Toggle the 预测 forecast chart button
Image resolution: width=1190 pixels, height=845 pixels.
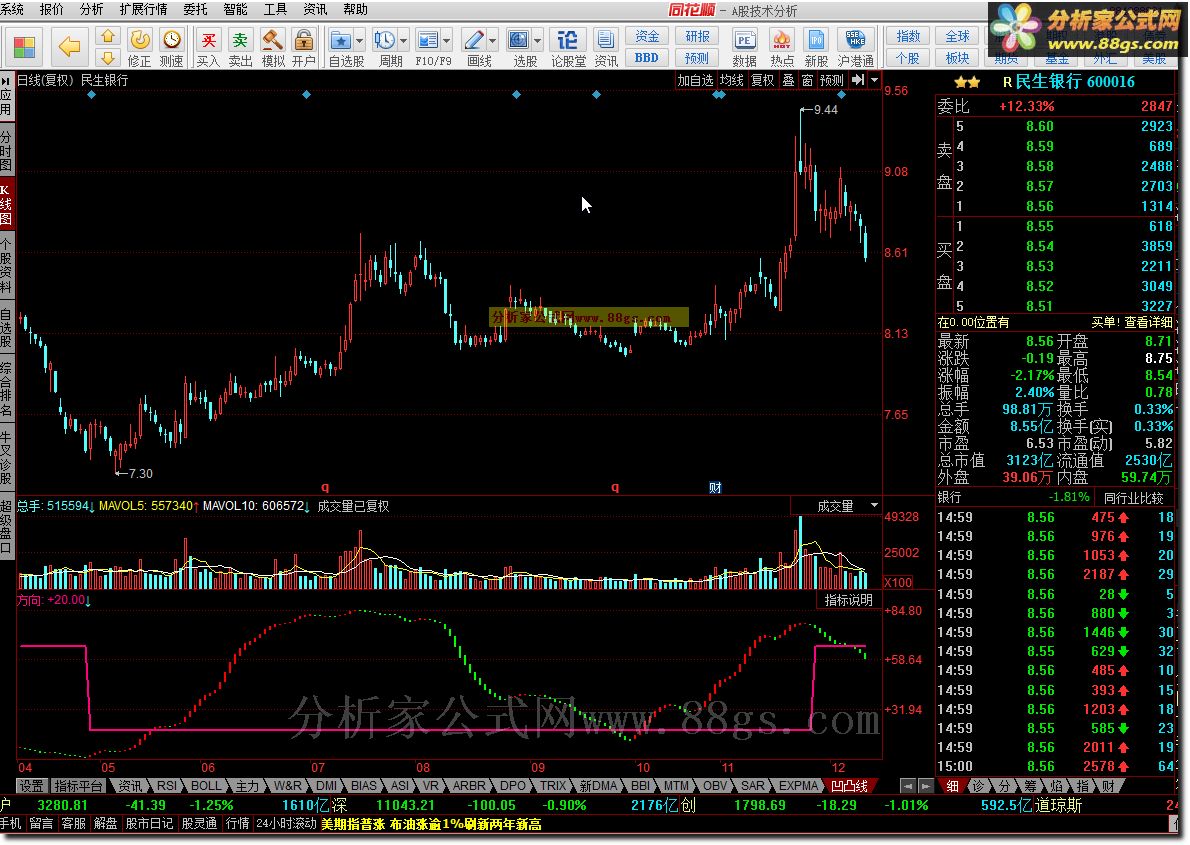click(x=831, y=80)
